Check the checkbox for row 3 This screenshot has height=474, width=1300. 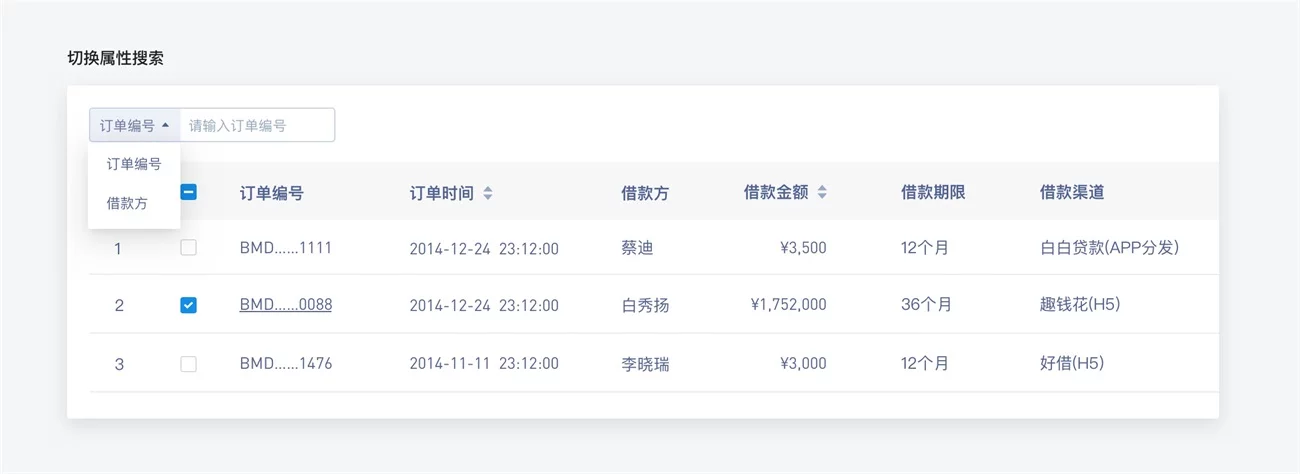[188, 364]
